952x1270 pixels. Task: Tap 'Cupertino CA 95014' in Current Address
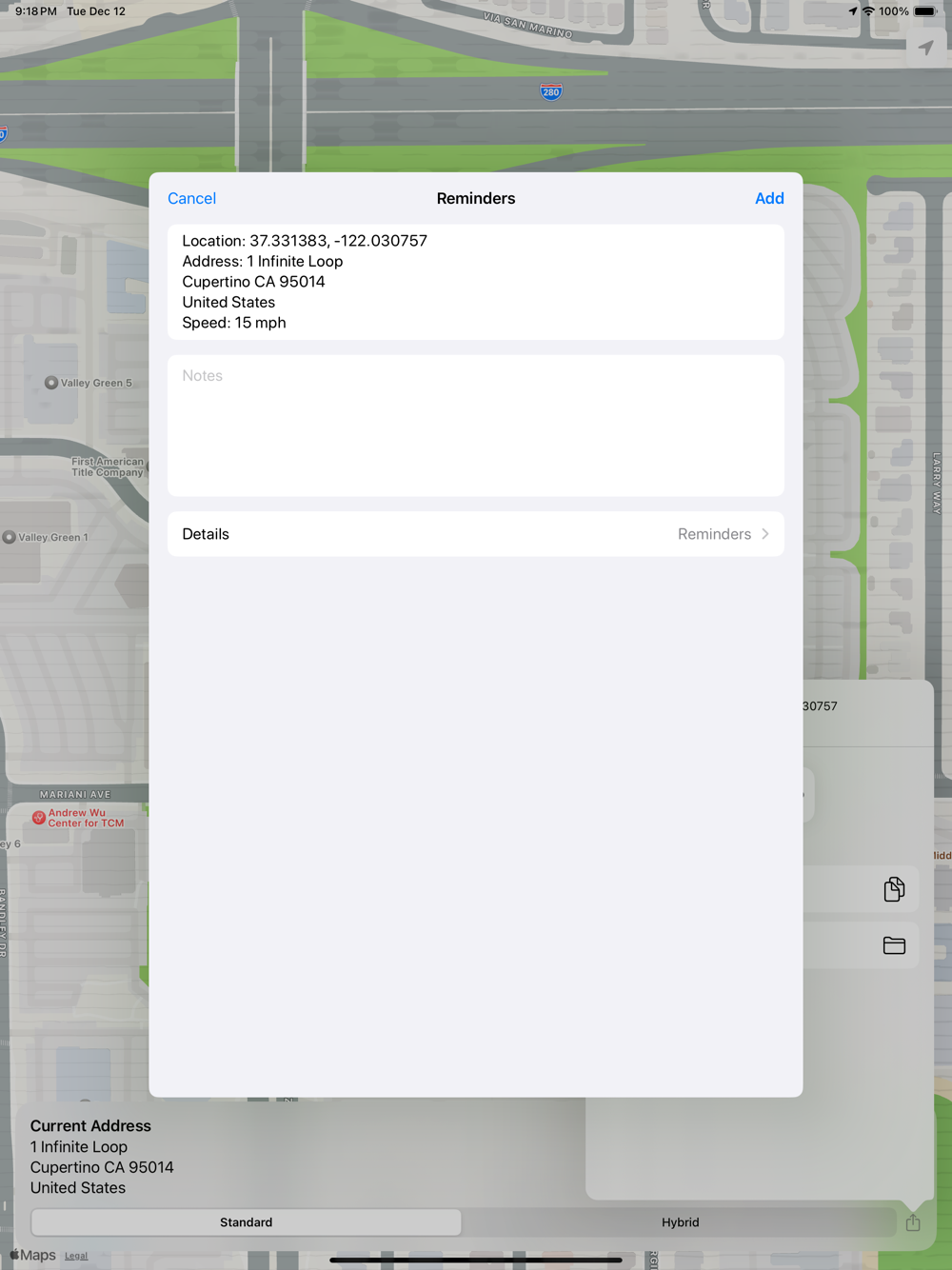[102, 1167]
